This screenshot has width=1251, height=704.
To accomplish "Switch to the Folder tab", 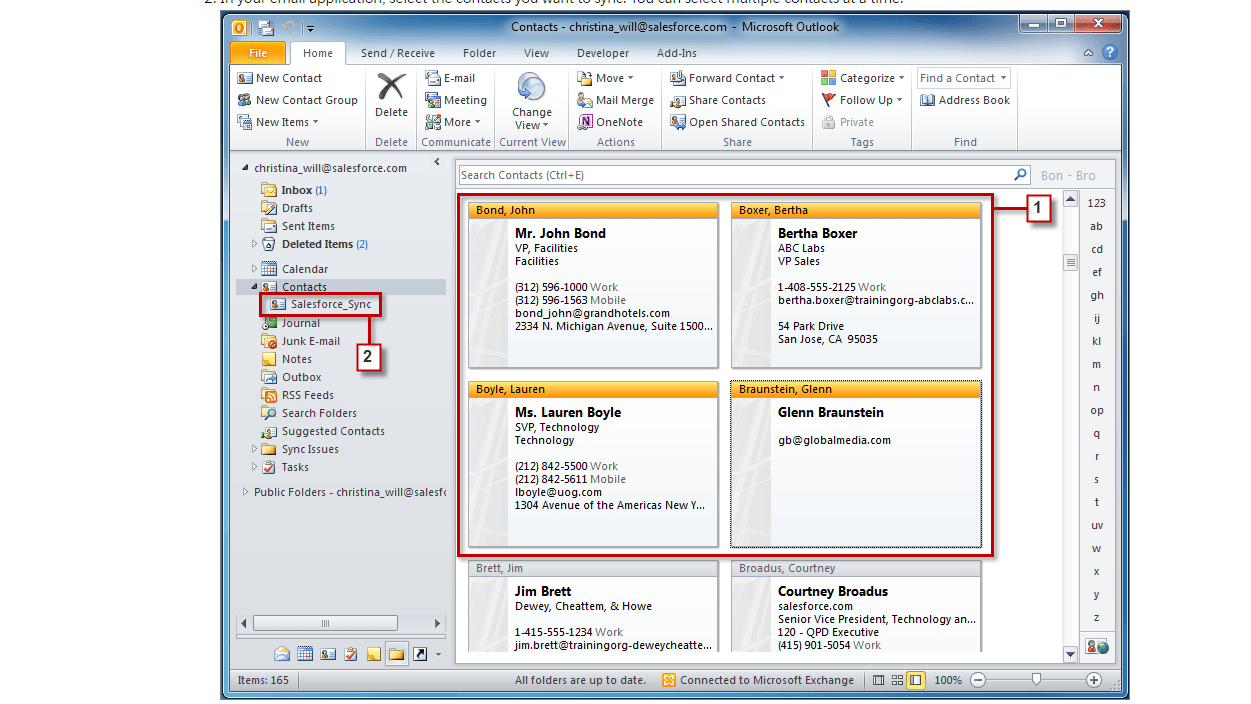I will [x=480, y=53].
